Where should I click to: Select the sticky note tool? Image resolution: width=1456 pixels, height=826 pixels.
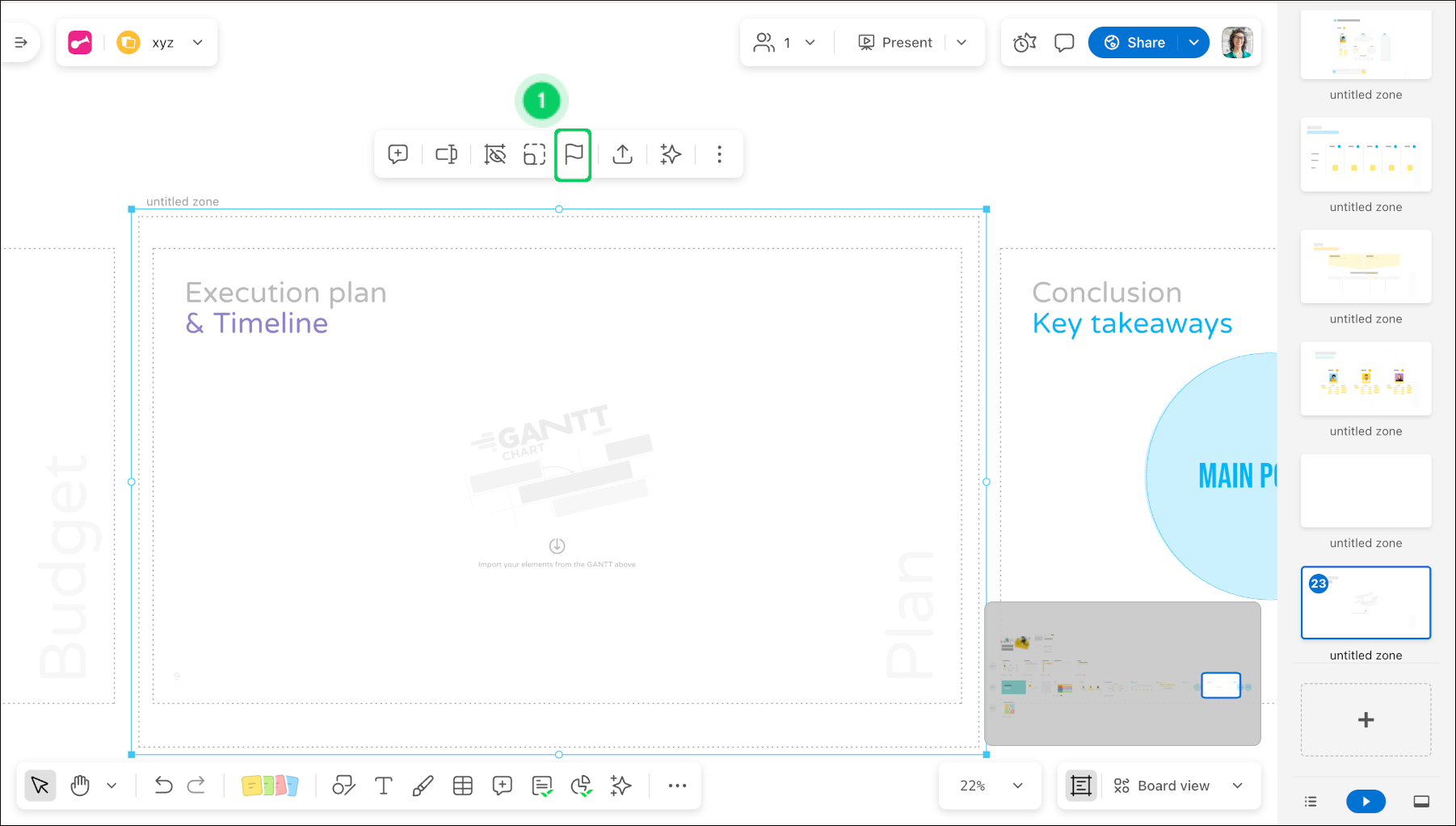[x=270, y=785]
